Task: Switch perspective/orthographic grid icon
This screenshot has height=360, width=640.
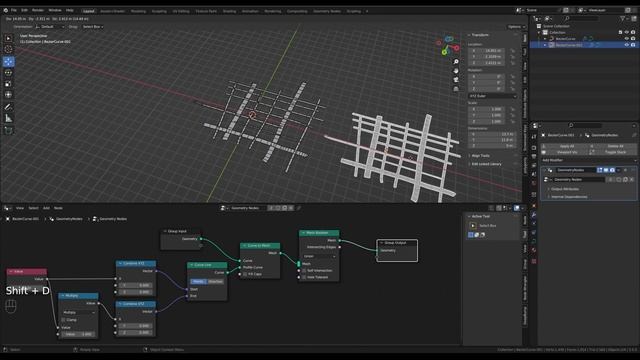Action: (456, 89)
